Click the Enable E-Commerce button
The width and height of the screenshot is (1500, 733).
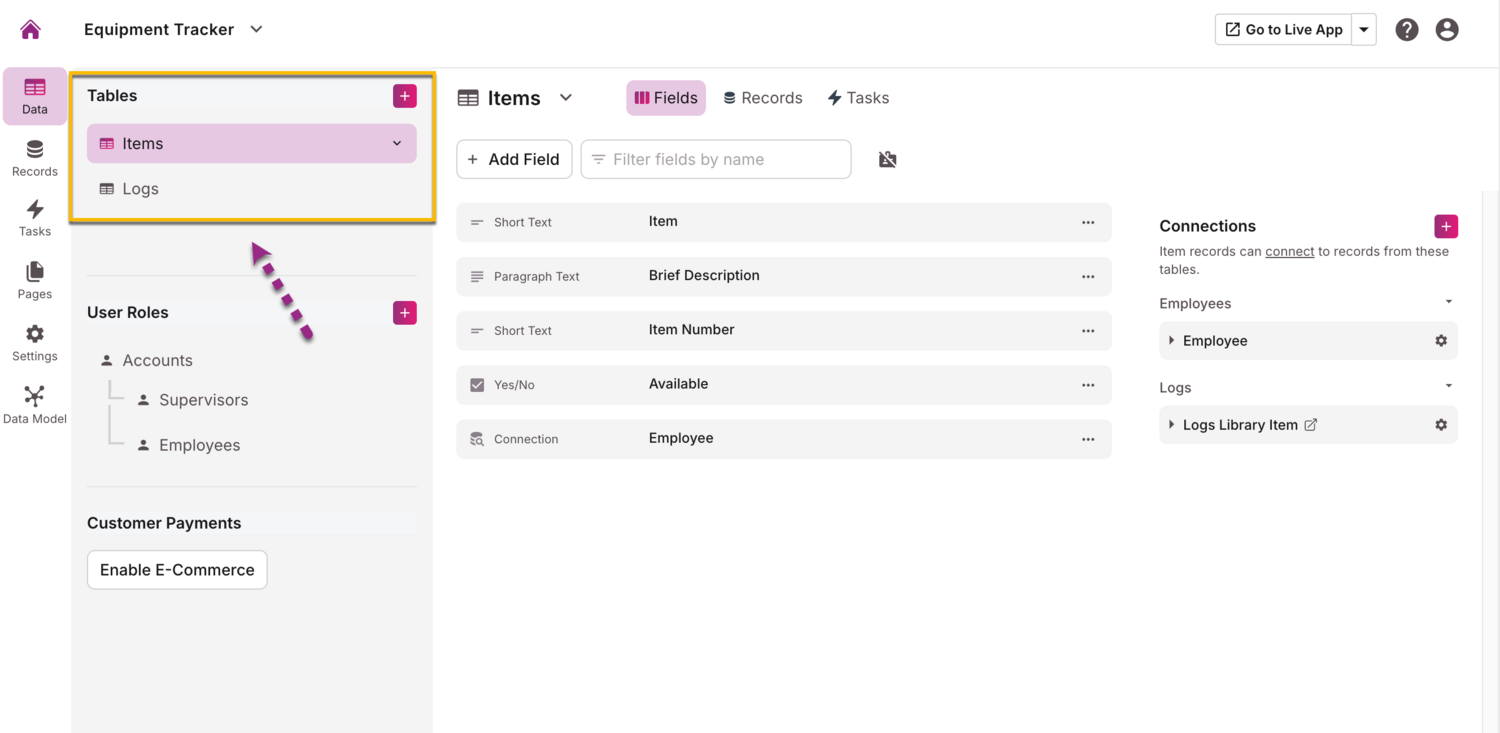coord(177,570)
